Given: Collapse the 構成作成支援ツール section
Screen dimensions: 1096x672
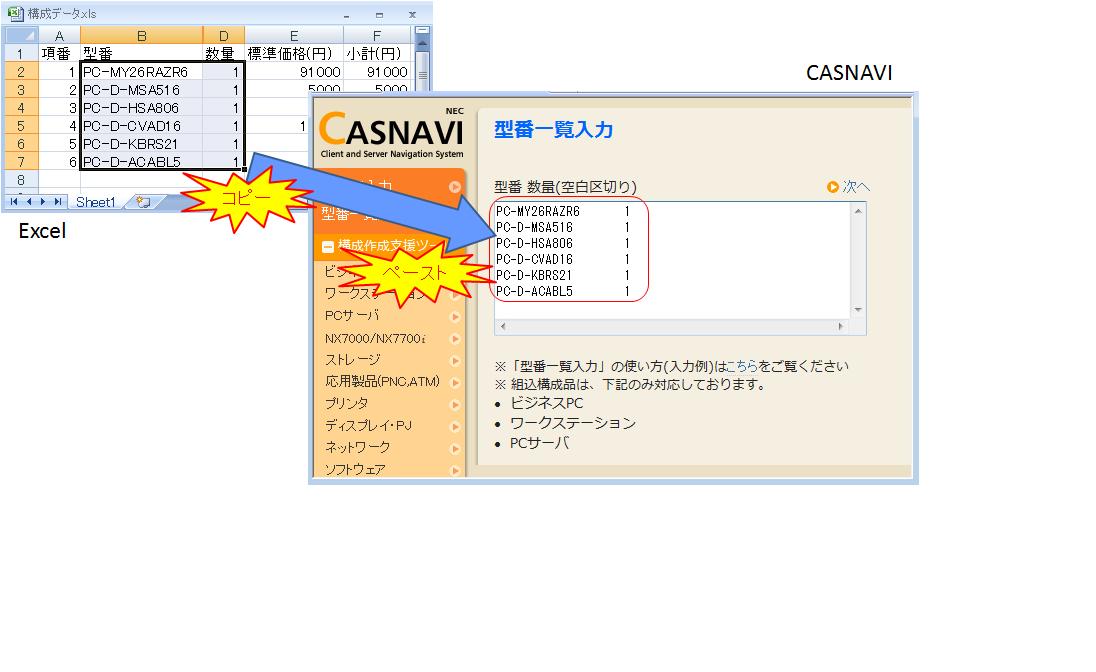Looking at the screenshot, I should coord(327,246).
